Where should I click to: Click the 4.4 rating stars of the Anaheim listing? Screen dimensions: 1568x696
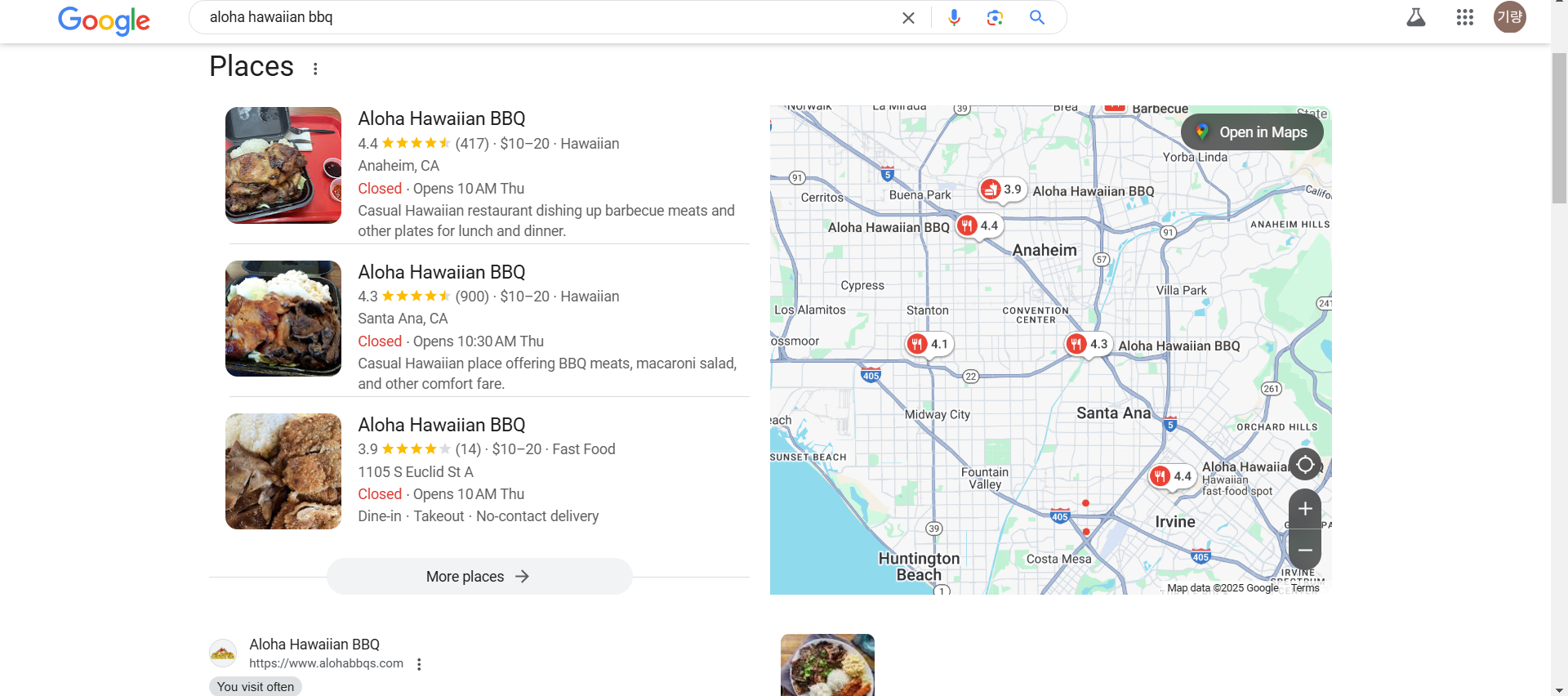416,143
